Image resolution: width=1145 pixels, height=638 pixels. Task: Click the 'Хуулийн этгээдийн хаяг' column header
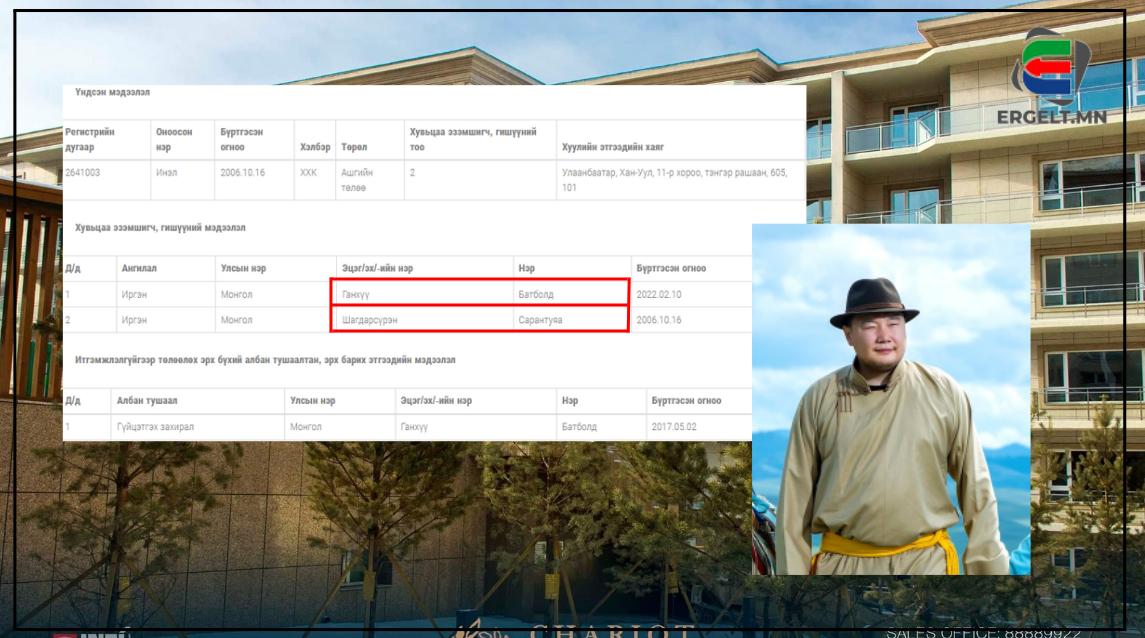pyautogui.click(x=613, y=147)
